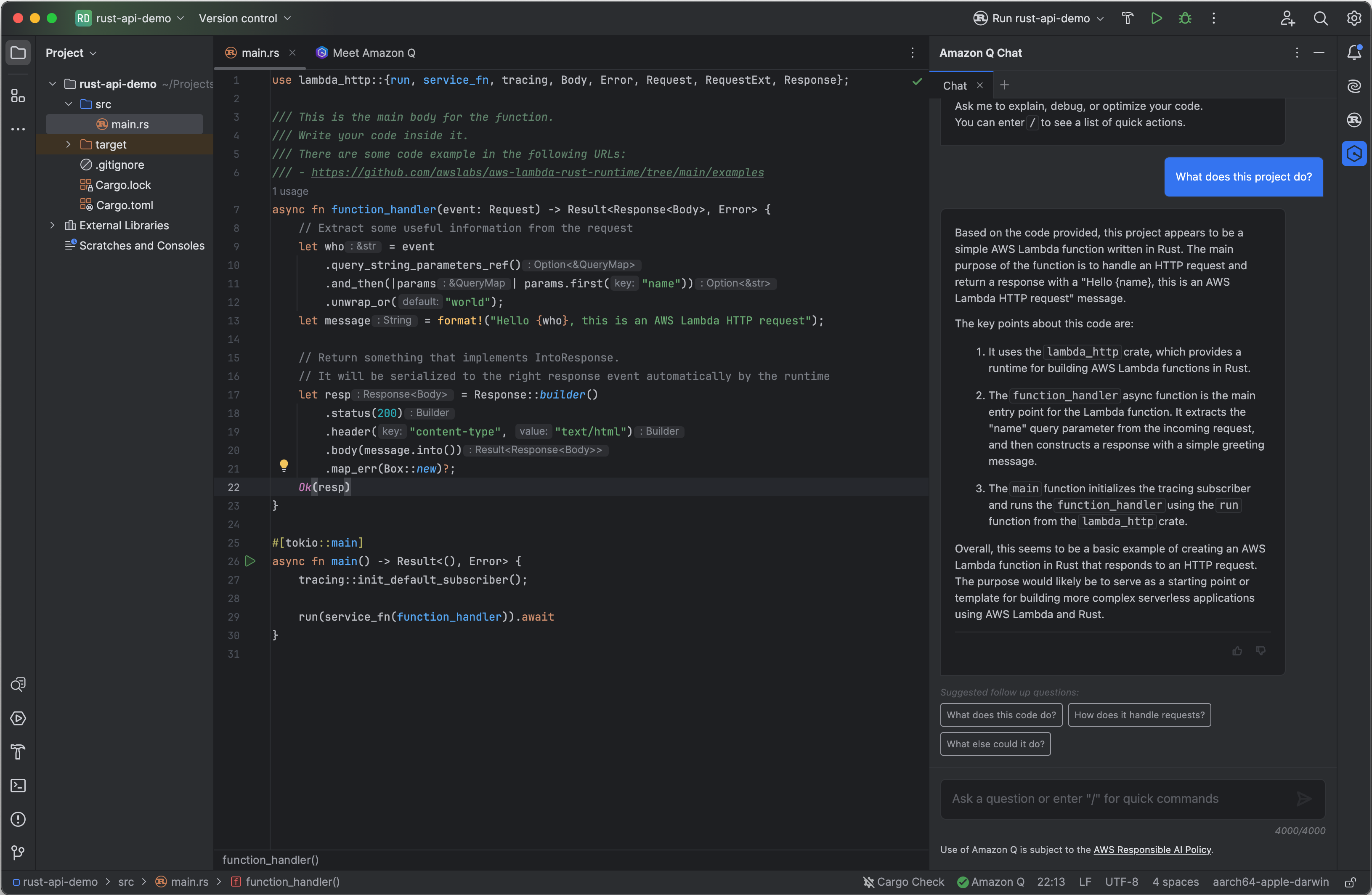This screenshot has width=1372, height=895.
Task: Open Search Everywhere magnifier
Action: pyautogui.click(x=1321, y=19)
